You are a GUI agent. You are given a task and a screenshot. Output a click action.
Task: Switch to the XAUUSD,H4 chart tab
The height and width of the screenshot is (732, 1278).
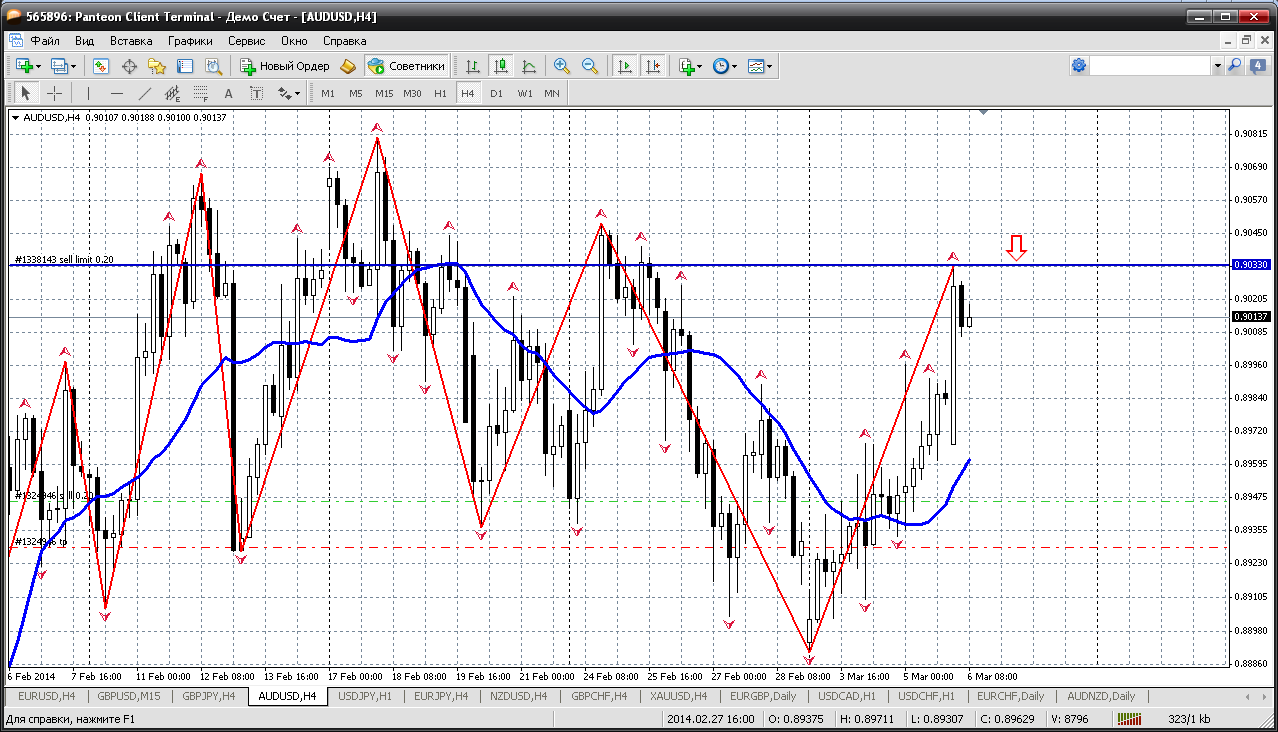coord(679,696)
